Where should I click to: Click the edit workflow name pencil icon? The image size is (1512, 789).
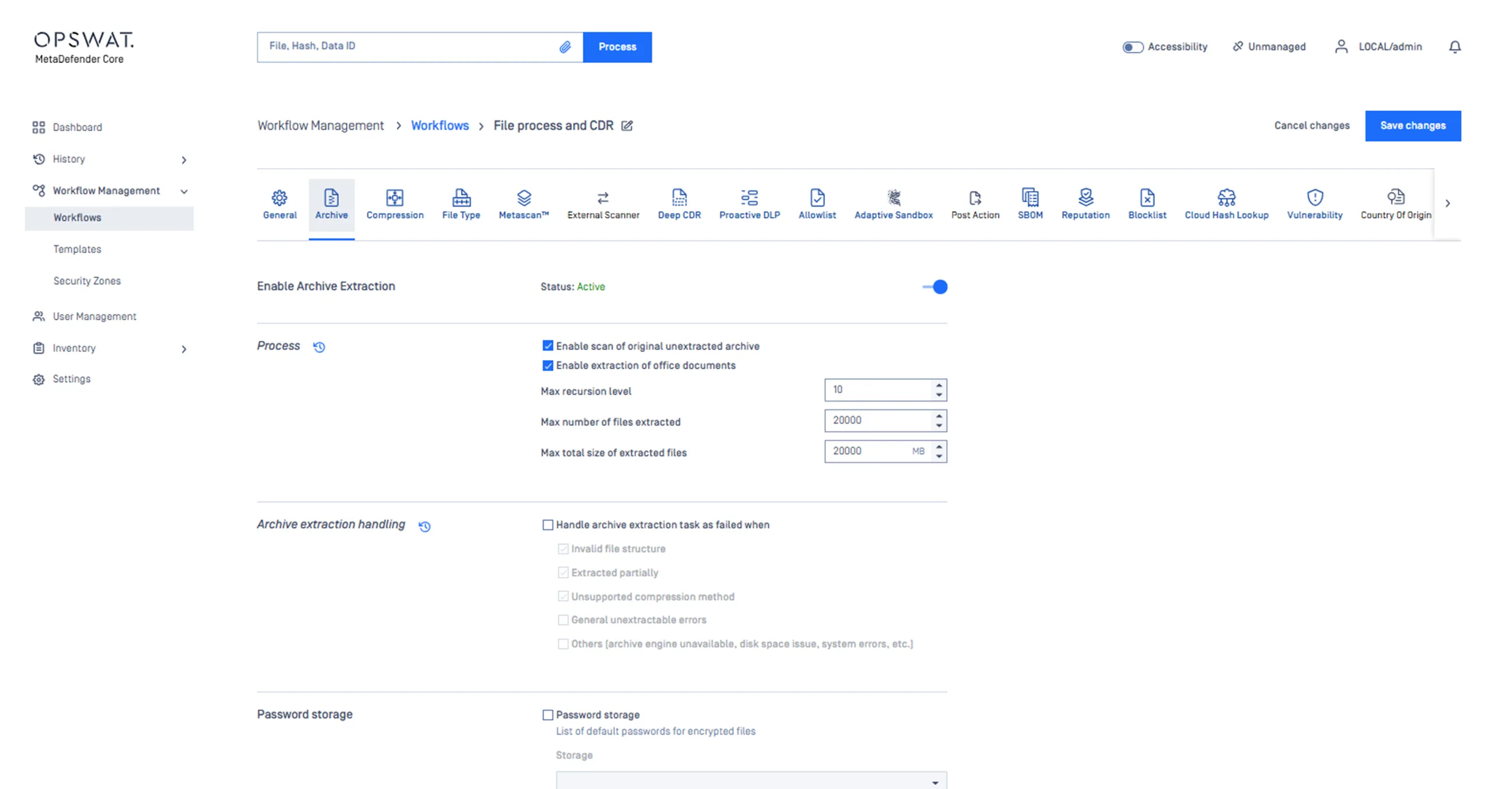tap(627, 125)
